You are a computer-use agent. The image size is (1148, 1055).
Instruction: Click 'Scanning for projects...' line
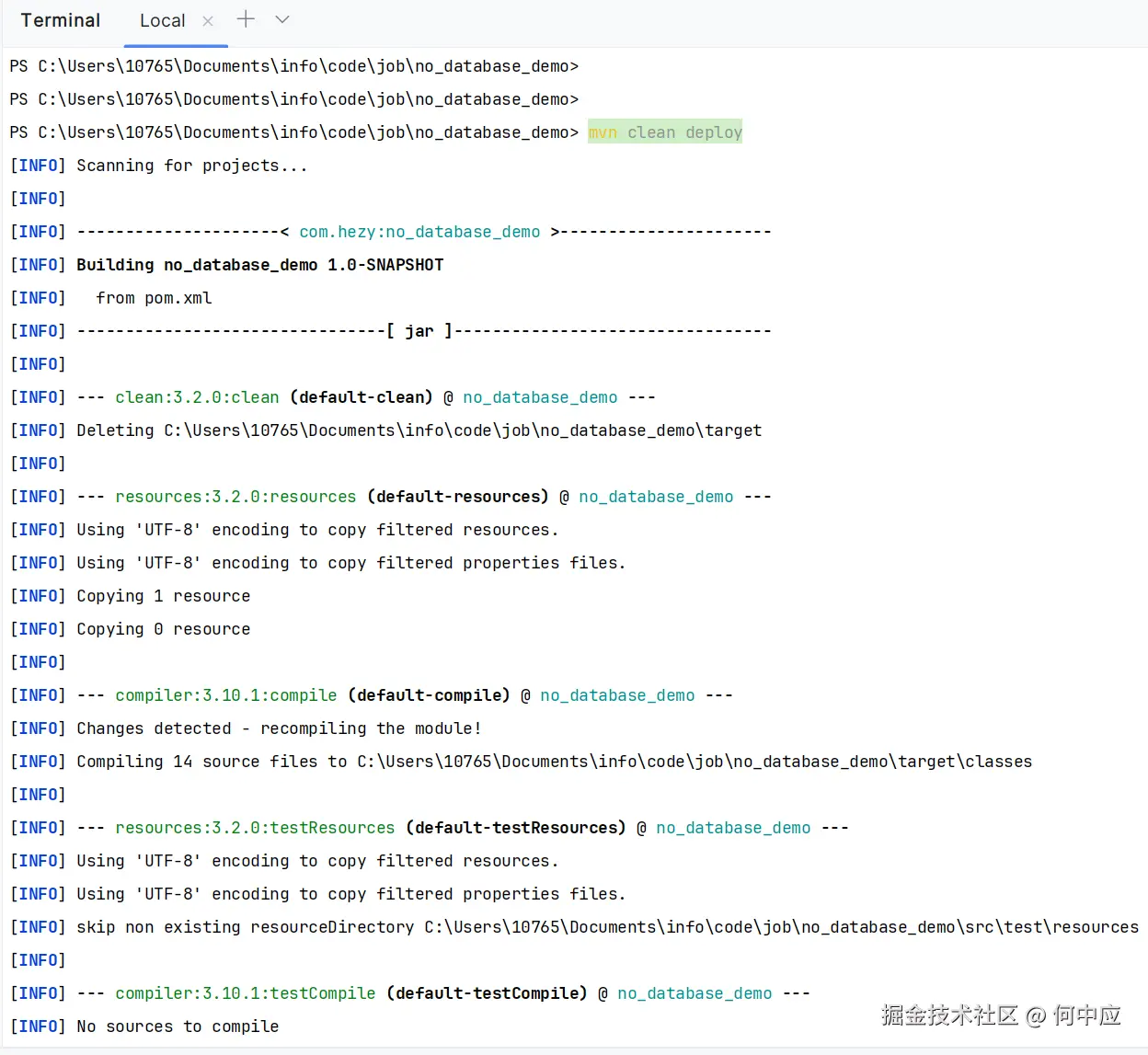click(191, 166)
